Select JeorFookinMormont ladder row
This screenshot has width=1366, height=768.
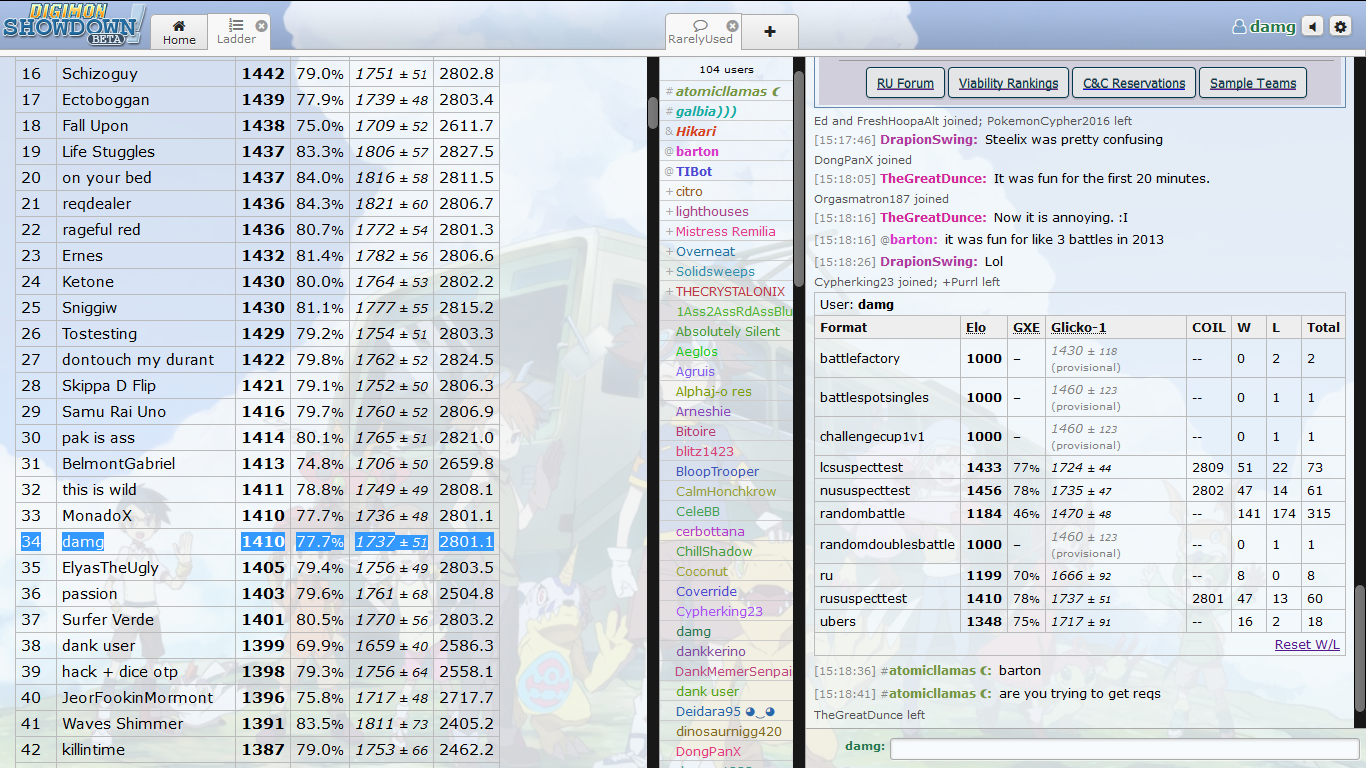[257, 698]
